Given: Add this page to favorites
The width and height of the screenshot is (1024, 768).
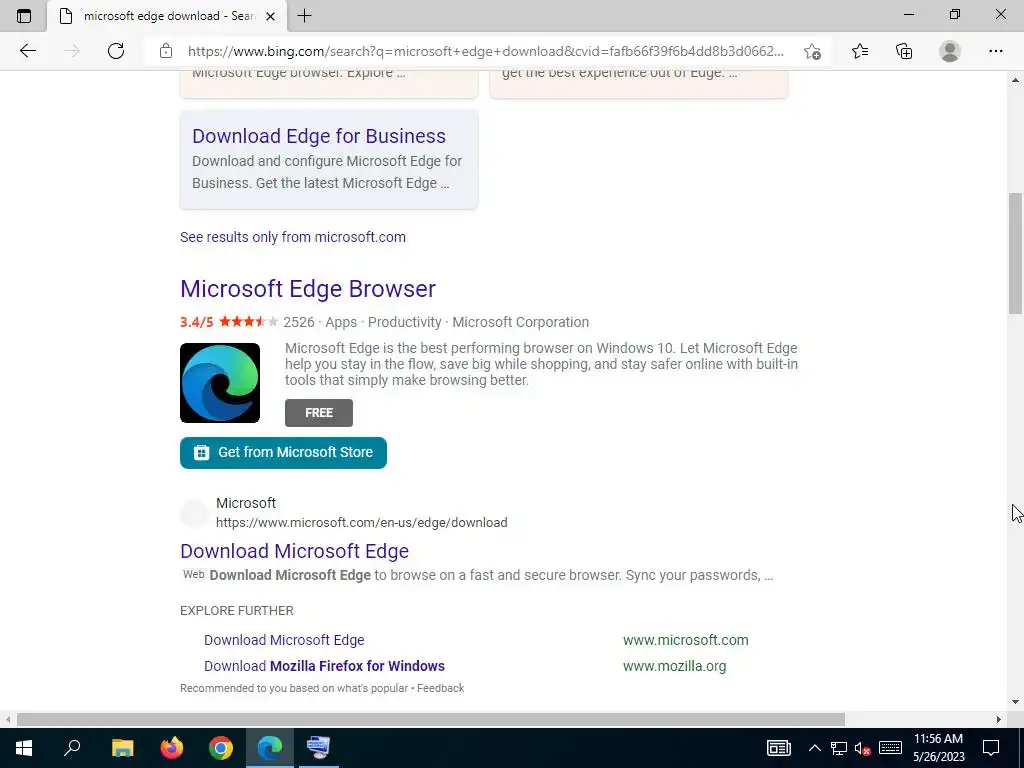Looking at the screenshot, I should pyautogui.click(x=812, y=51).
